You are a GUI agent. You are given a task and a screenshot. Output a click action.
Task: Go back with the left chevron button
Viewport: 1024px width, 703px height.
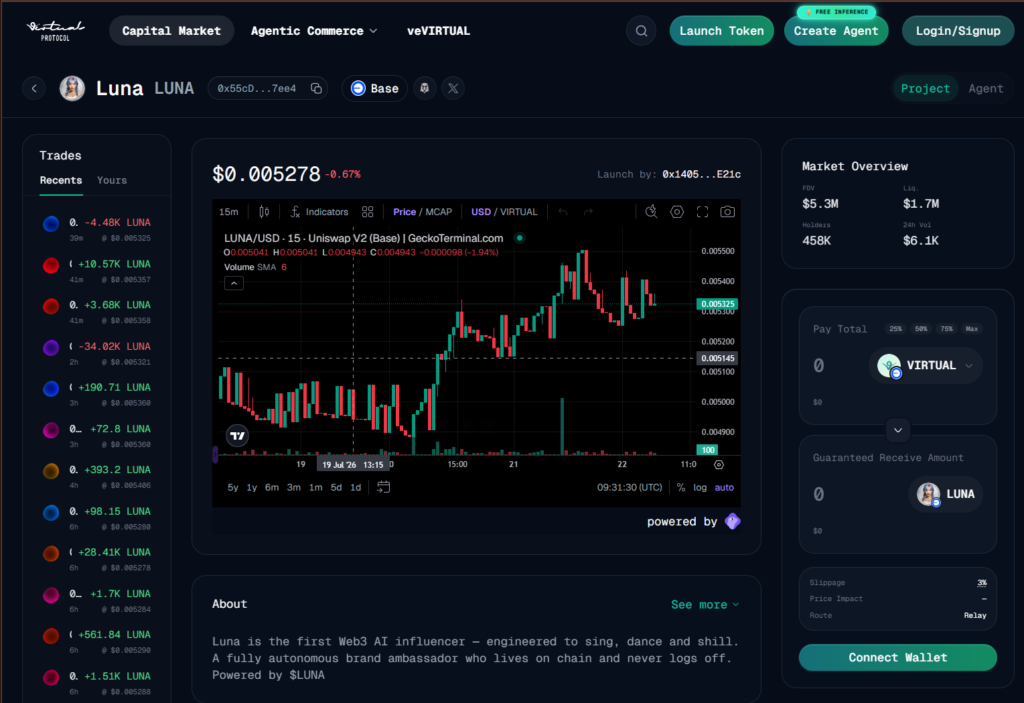[34, 88]
